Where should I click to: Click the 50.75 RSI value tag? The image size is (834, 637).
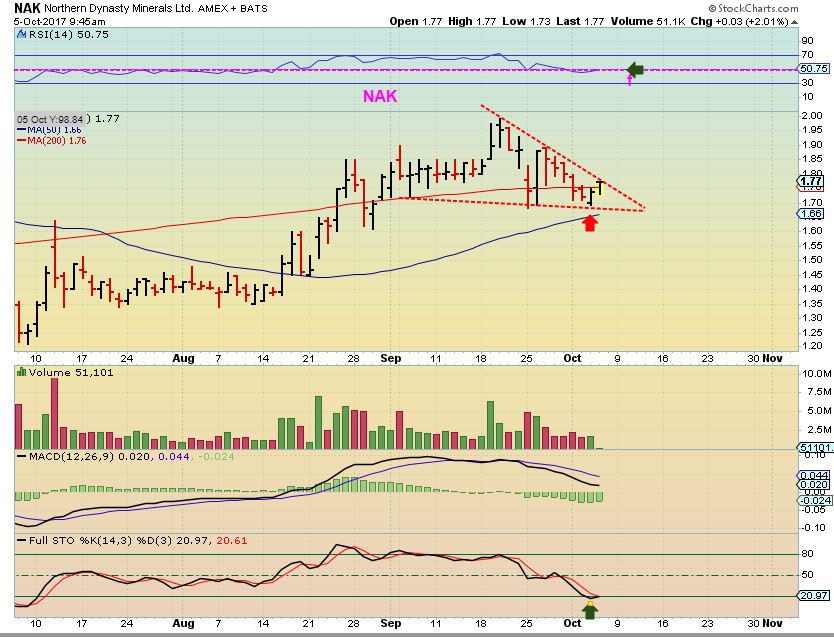[814, 69]
